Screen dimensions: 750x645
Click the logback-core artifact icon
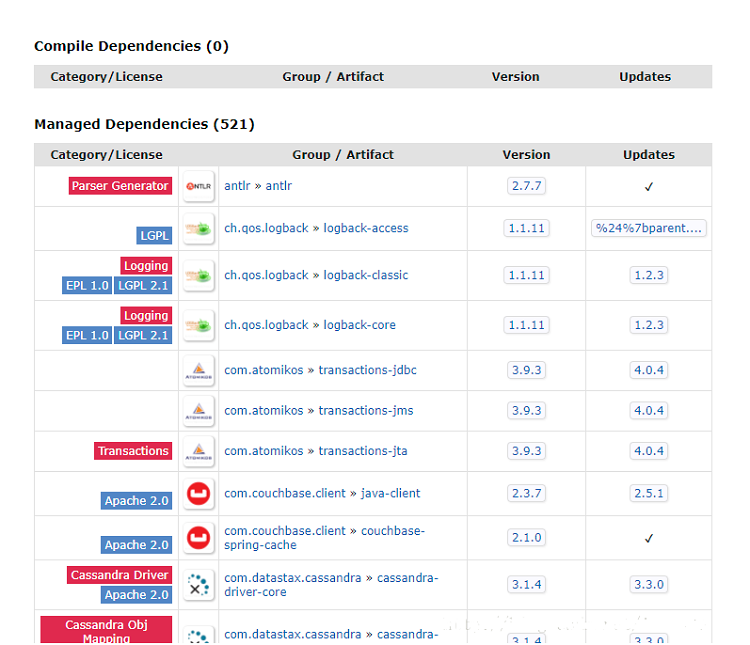pos(199,325)
